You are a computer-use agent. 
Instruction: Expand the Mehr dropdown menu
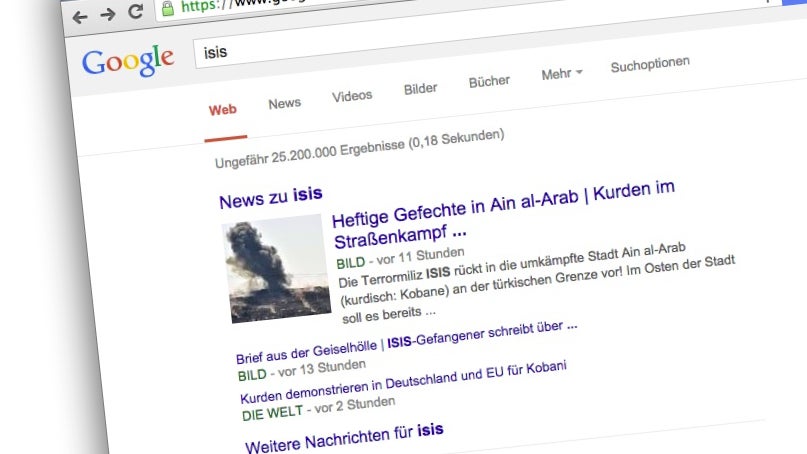pos(561,74)
